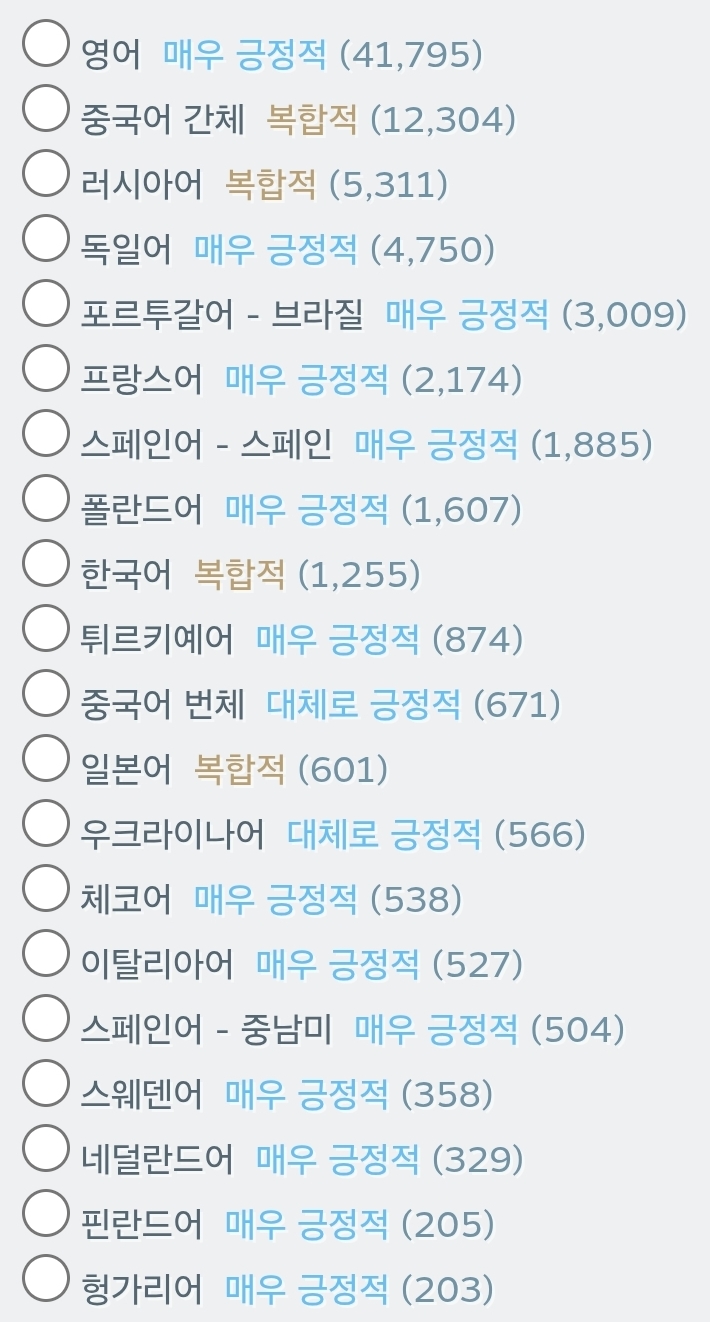710x1322 pixels.
Task: Pick 일본어 language filter
Action: (x=45, y=758)
